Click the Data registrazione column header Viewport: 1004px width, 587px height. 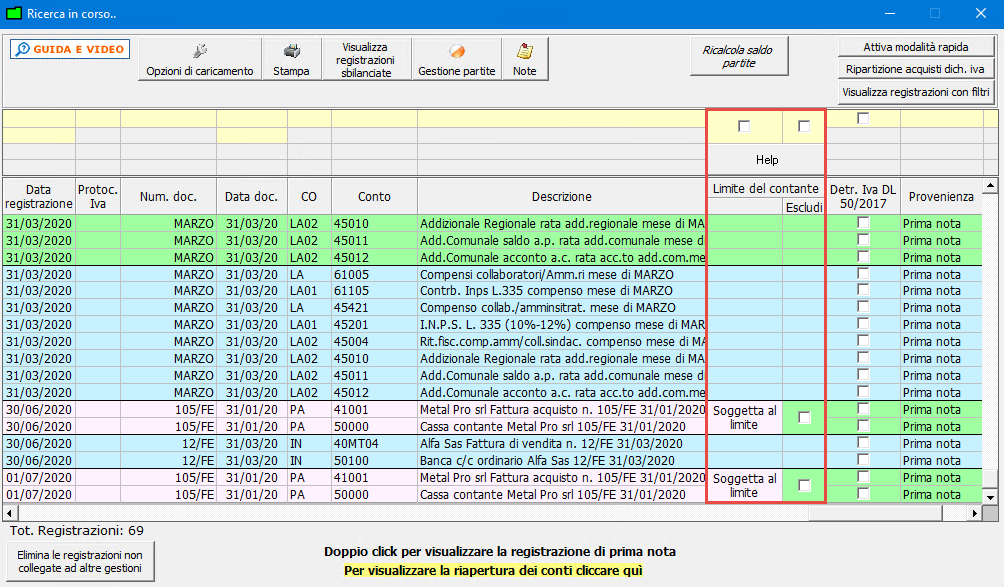pyautogui.click(x=39, y=197)
